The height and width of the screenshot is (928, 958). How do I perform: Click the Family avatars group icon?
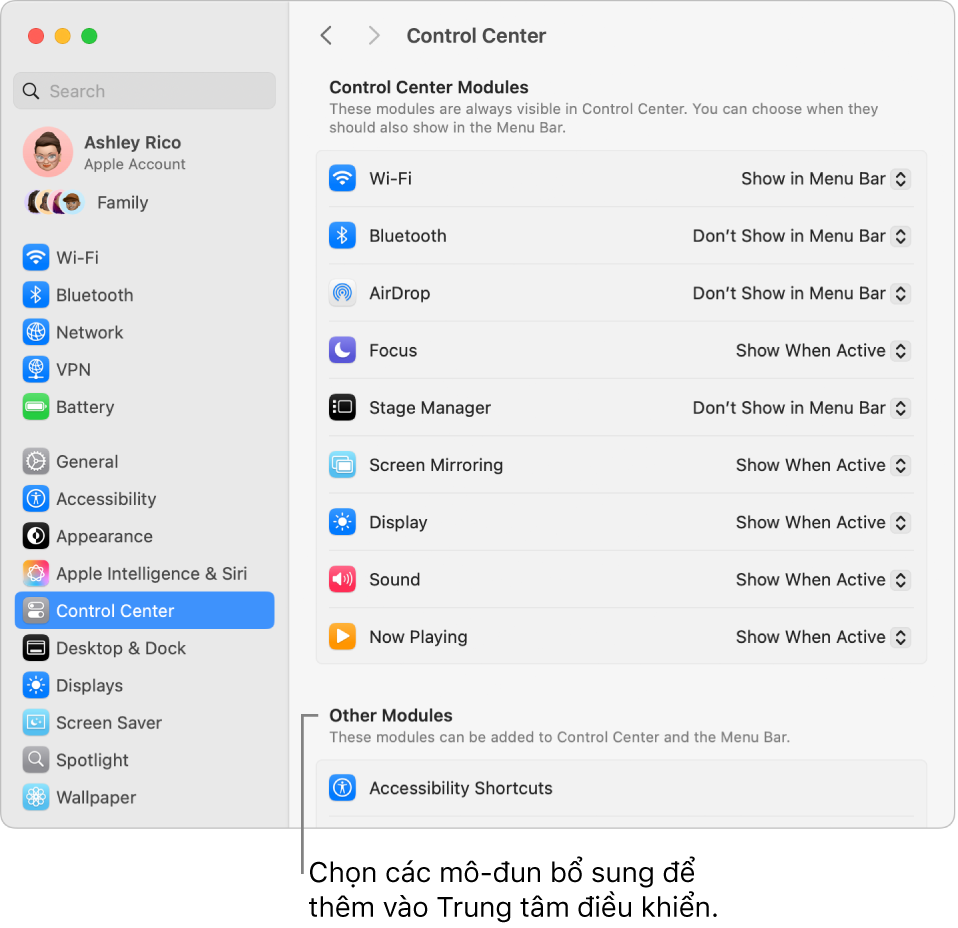pyautogui.click(x=54, y=202)
